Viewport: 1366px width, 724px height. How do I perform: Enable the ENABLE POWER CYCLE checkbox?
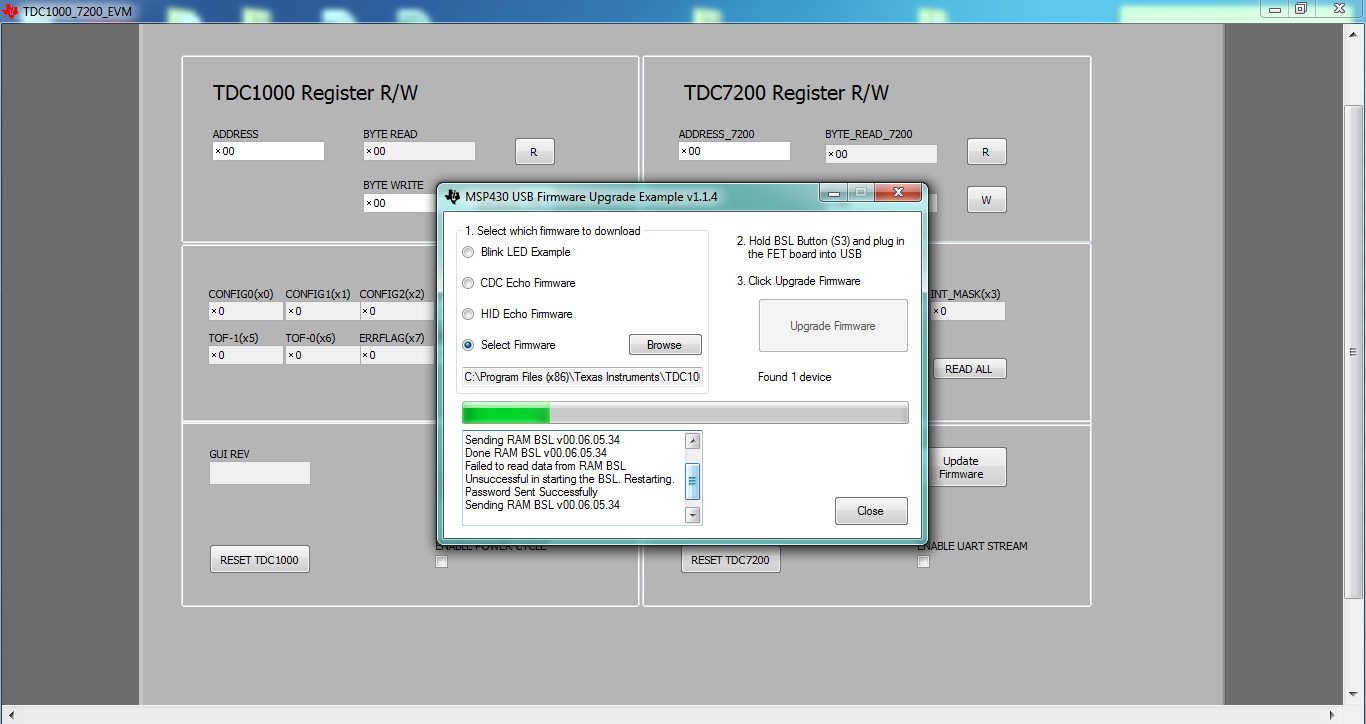441,561
